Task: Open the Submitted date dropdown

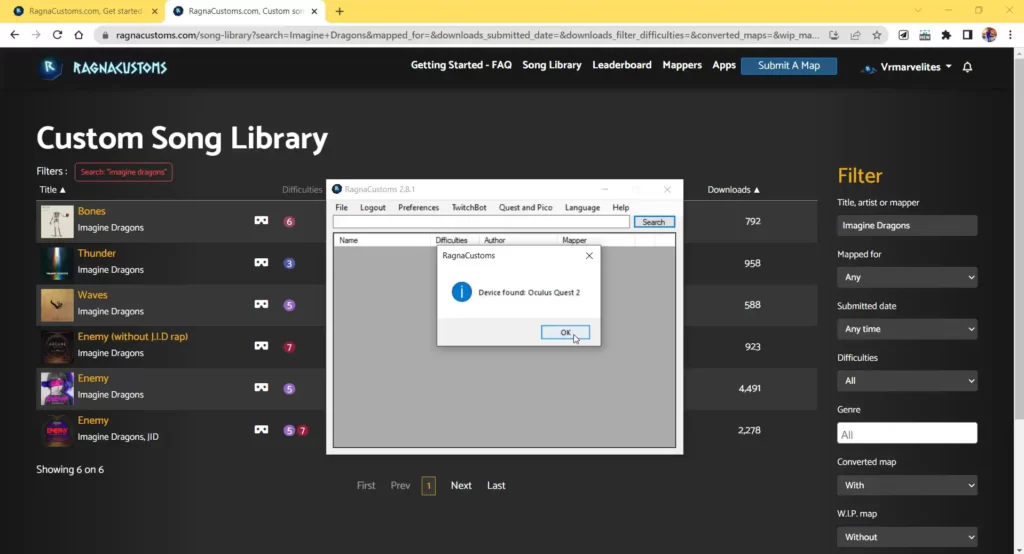Action: coord(907,329)
